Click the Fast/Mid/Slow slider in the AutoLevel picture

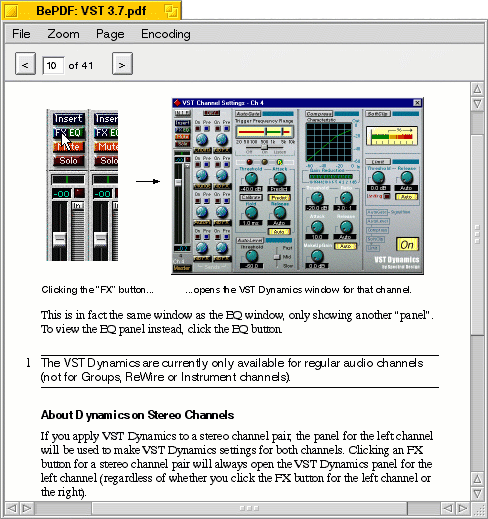[277, 257]
